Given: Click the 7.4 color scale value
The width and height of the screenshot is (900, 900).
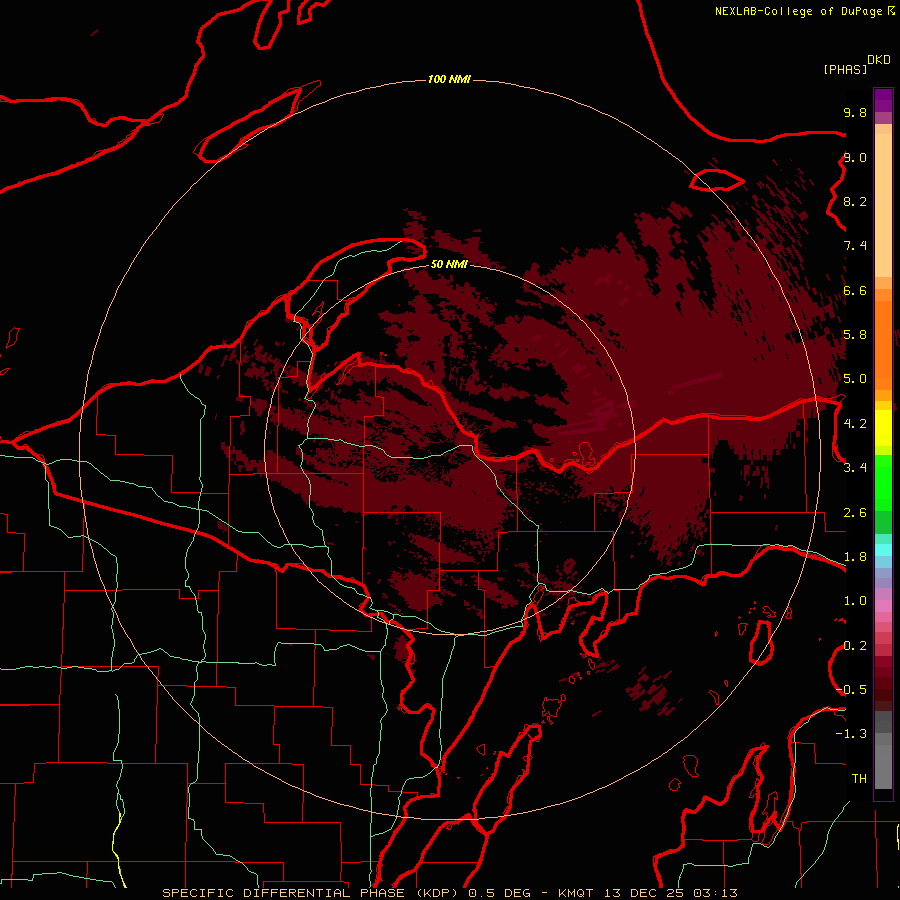Looking at the screenshot, I should pos(855,246).
